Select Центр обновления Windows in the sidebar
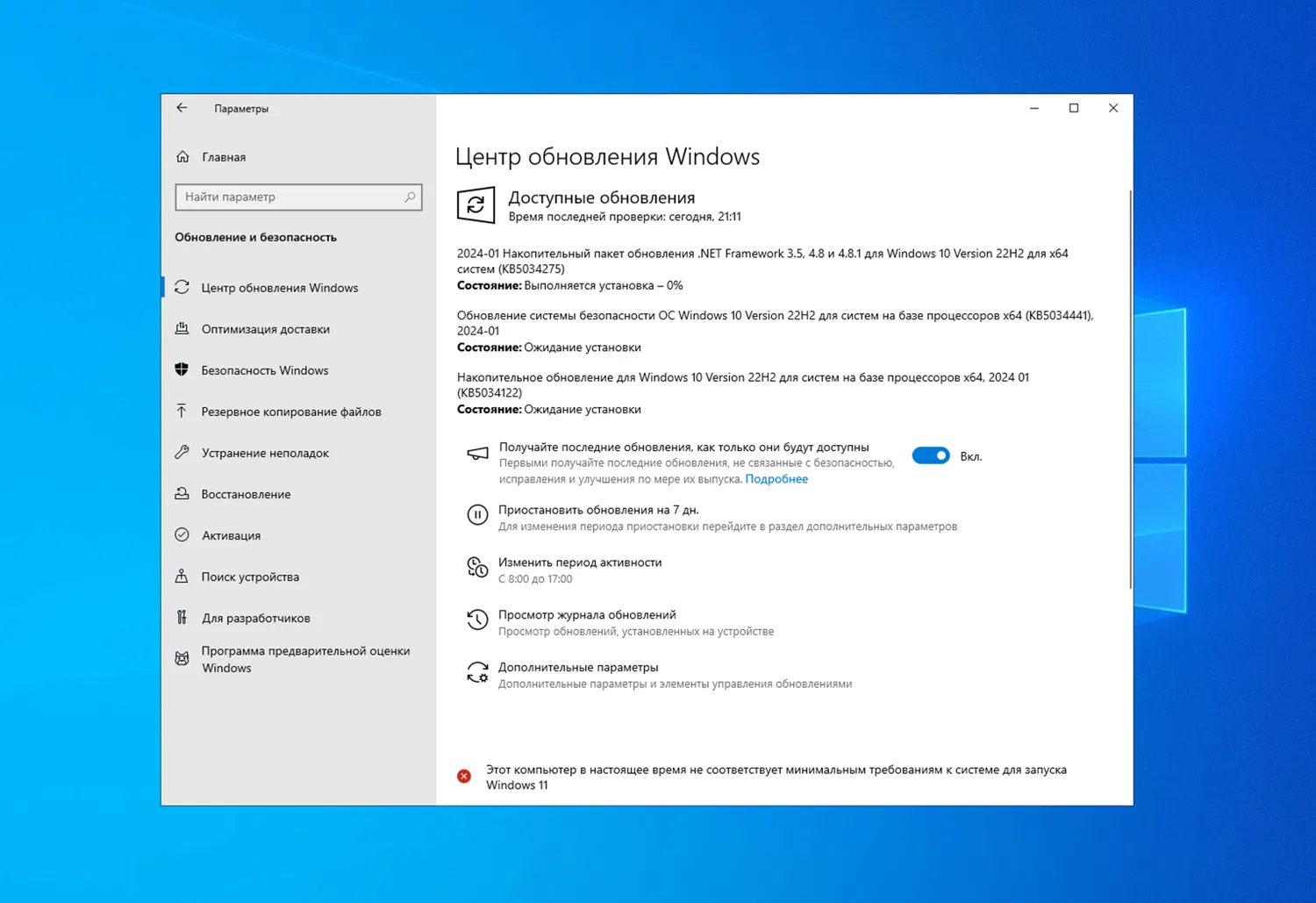Viewport: 1316px width, 903px height. pos(298,287)
